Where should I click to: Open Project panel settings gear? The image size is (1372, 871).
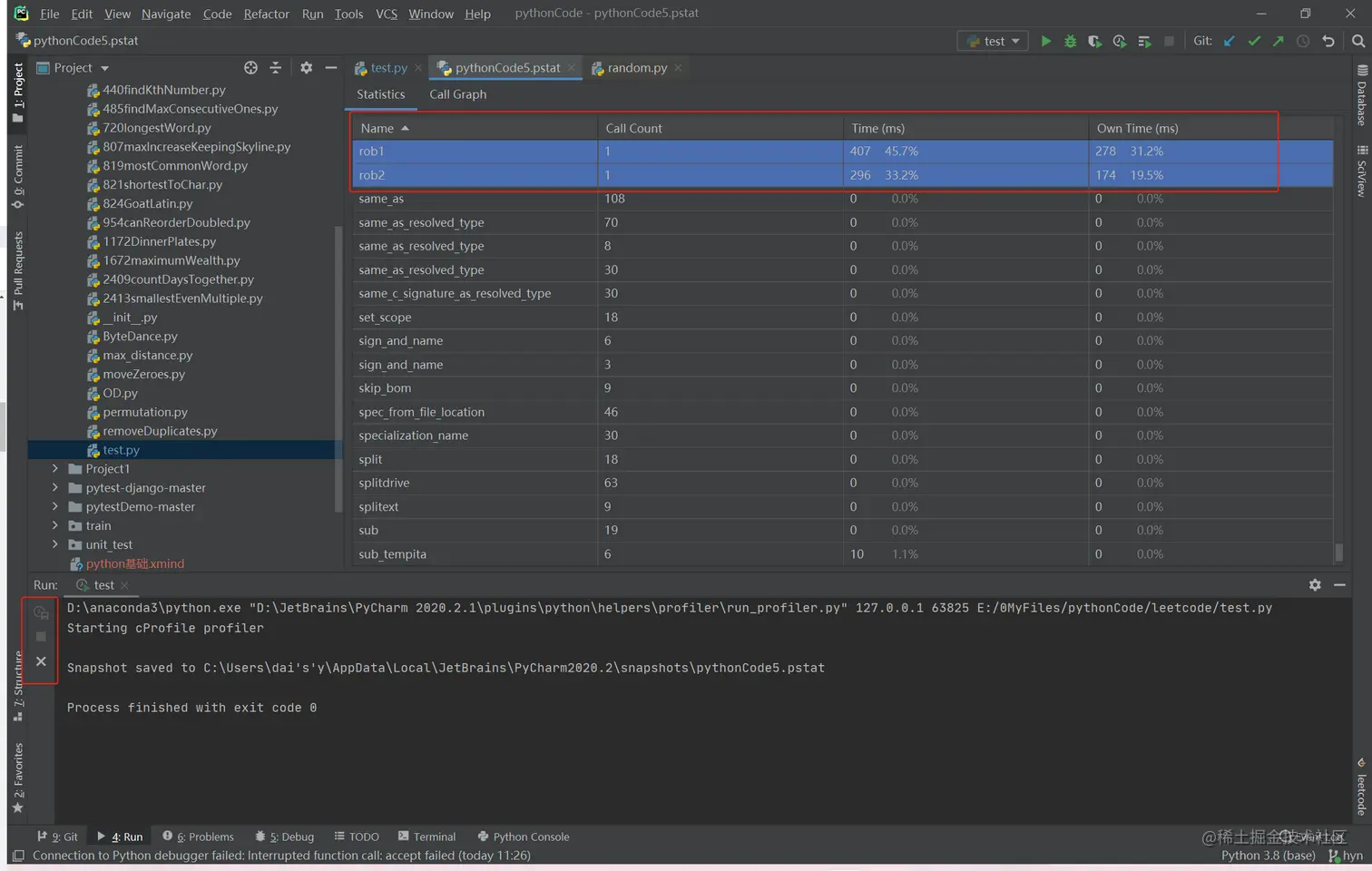(x=306, y=68)
